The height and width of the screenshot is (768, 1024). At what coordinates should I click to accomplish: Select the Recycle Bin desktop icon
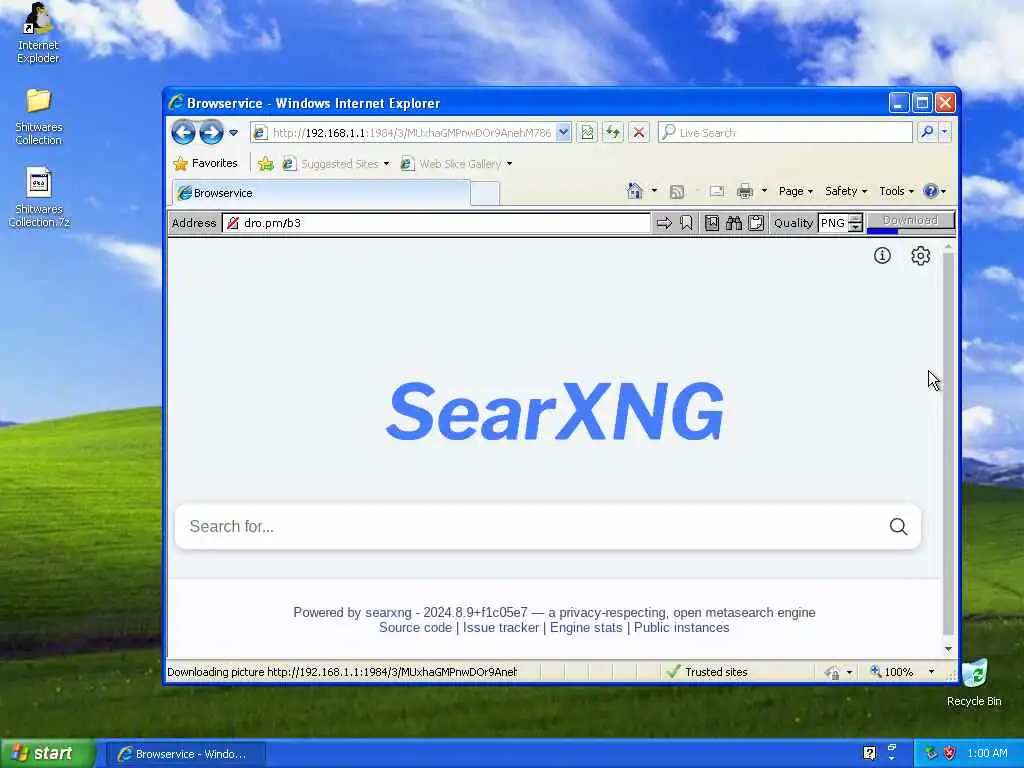click(974, 682)
